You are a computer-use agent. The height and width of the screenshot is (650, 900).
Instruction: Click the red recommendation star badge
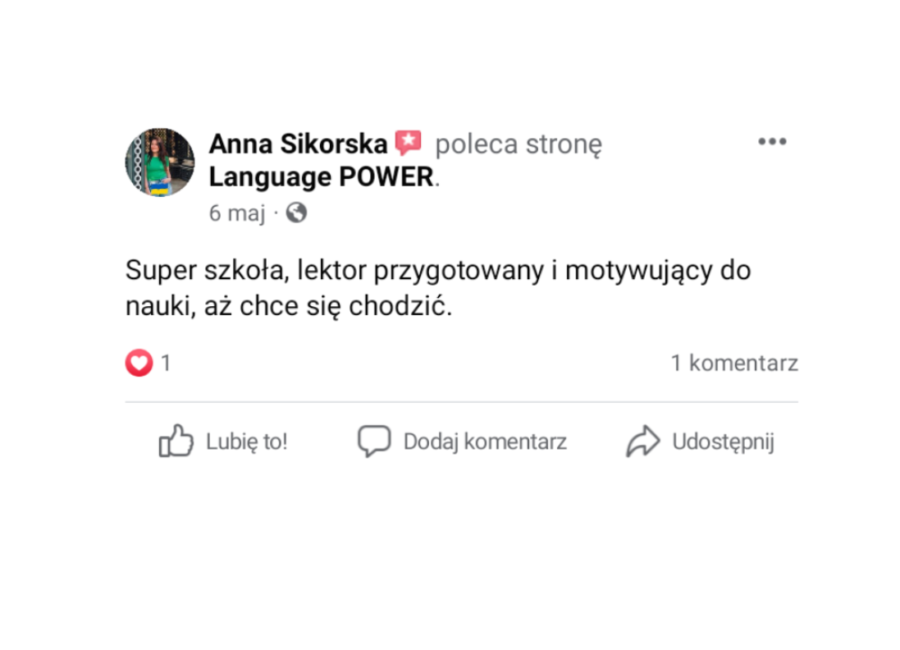(408, 144)
